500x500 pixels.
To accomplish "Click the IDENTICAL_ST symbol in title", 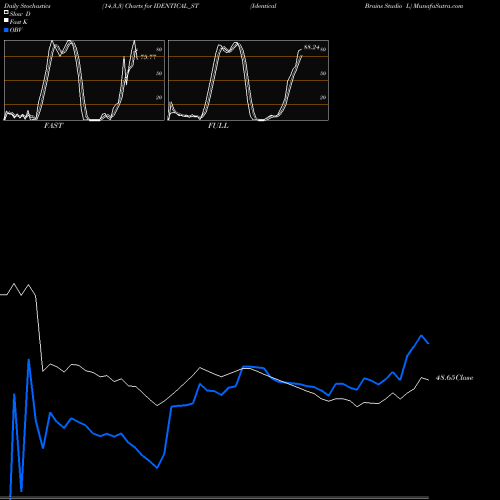I will pos(176,6).
